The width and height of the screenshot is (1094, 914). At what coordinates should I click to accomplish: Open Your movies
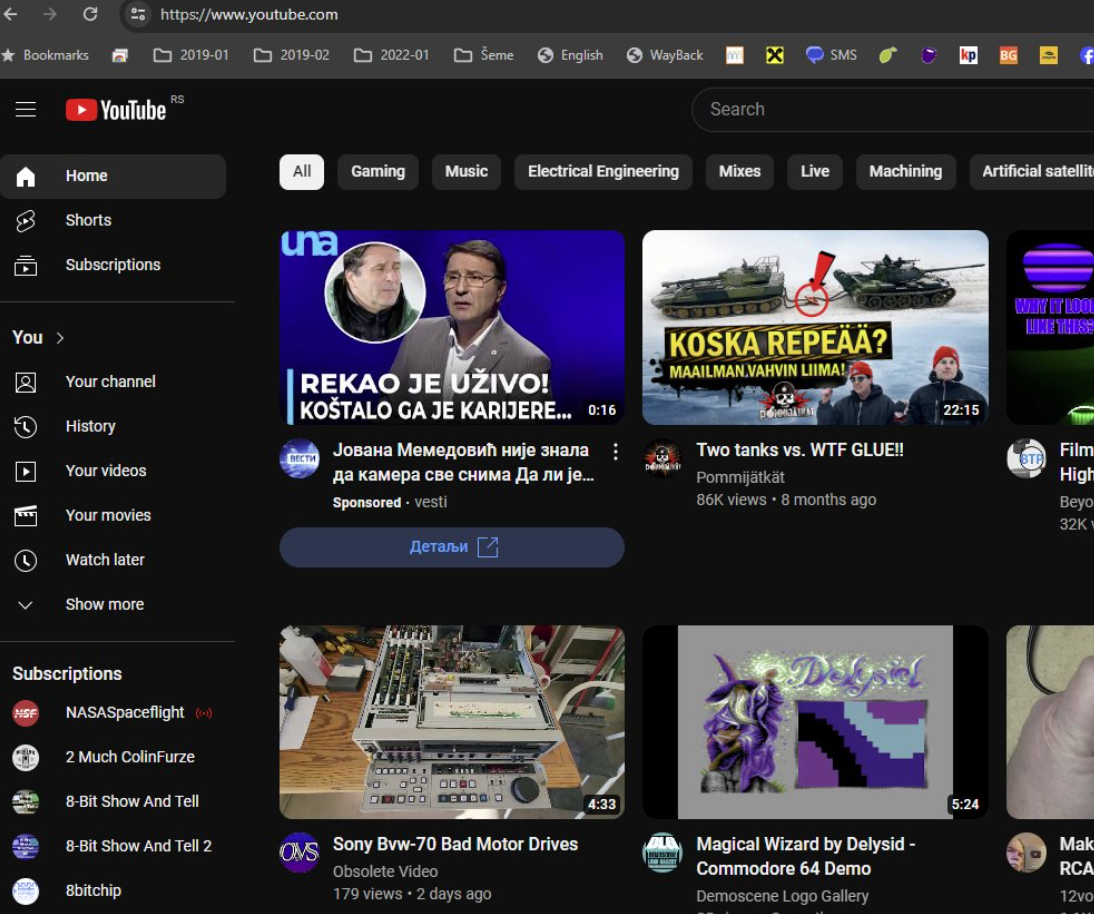(x=113, y=516)
